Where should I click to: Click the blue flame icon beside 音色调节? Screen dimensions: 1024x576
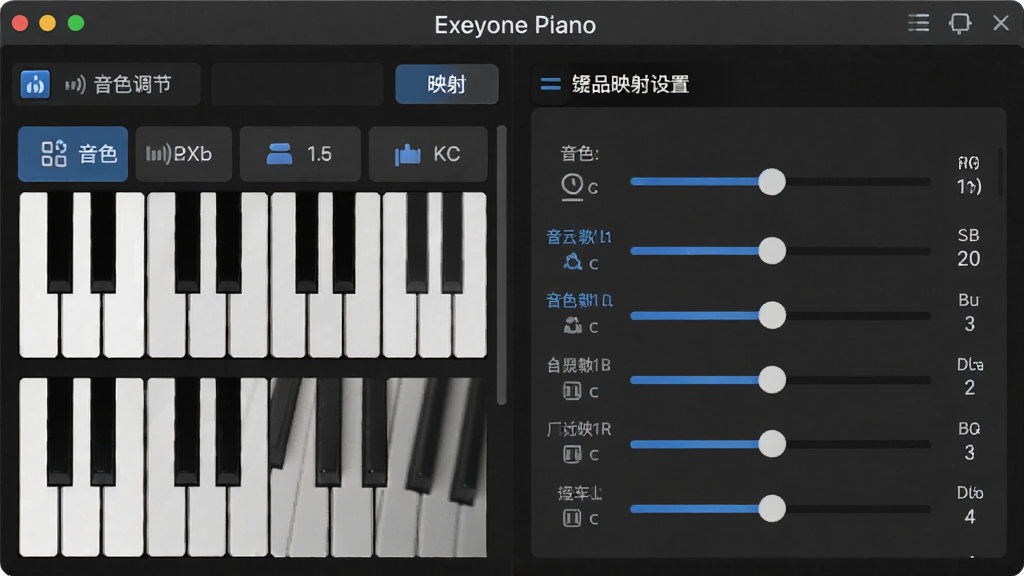pyautogui.click(x=35, y=84)
